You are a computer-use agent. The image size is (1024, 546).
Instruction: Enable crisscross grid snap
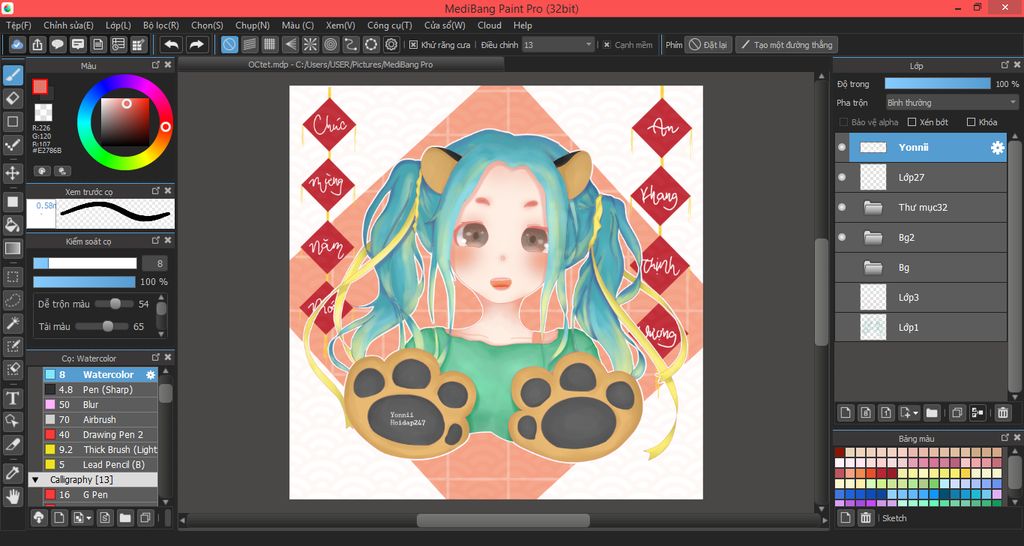(270, 44)
